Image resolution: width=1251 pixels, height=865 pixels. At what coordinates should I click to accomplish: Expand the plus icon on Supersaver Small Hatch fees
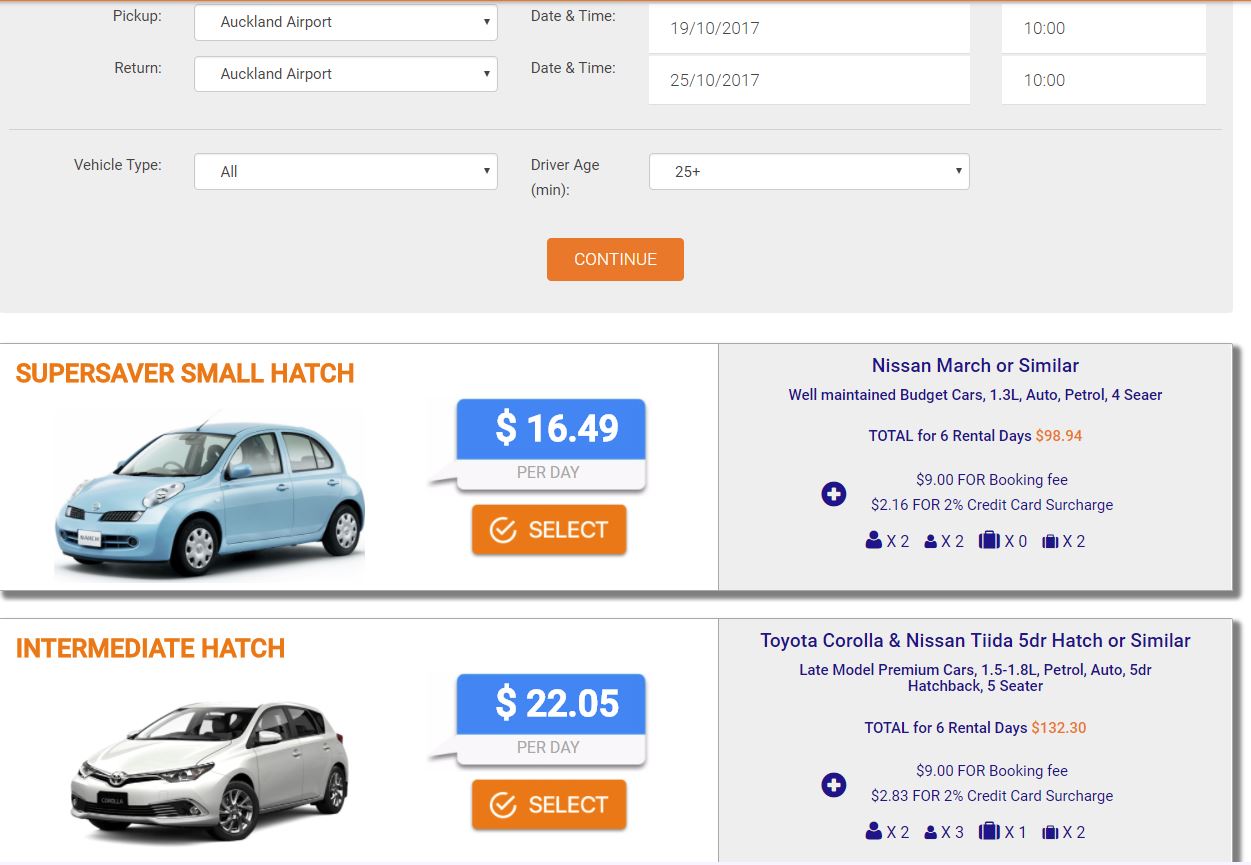(833, 493)
